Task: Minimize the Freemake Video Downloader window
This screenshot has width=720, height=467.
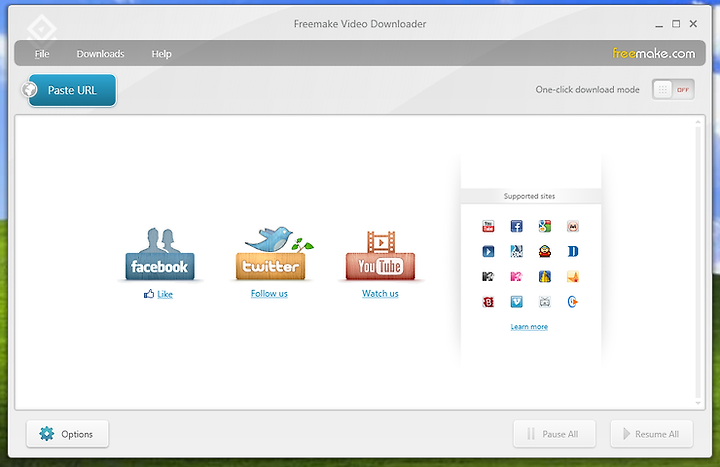Action: [x=659, y=24]
